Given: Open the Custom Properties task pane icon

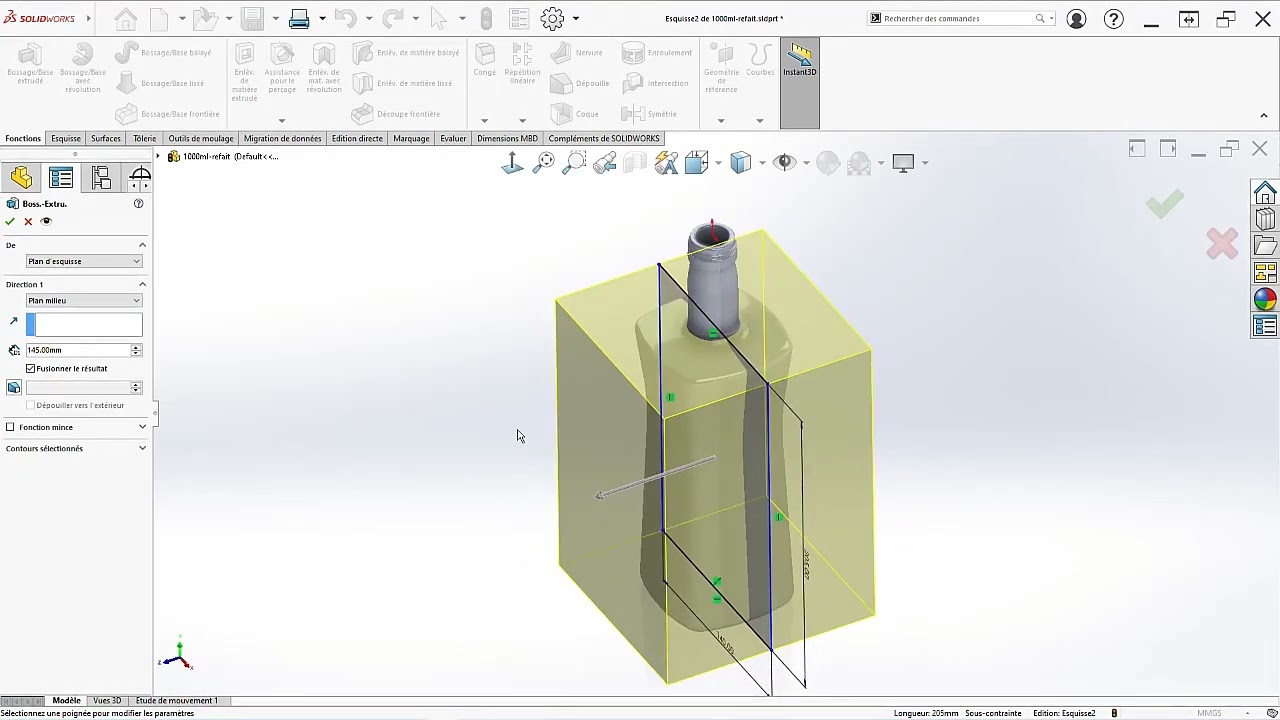Looking at the screenshot, I should pyautogui.click(x=1265, y=326).
